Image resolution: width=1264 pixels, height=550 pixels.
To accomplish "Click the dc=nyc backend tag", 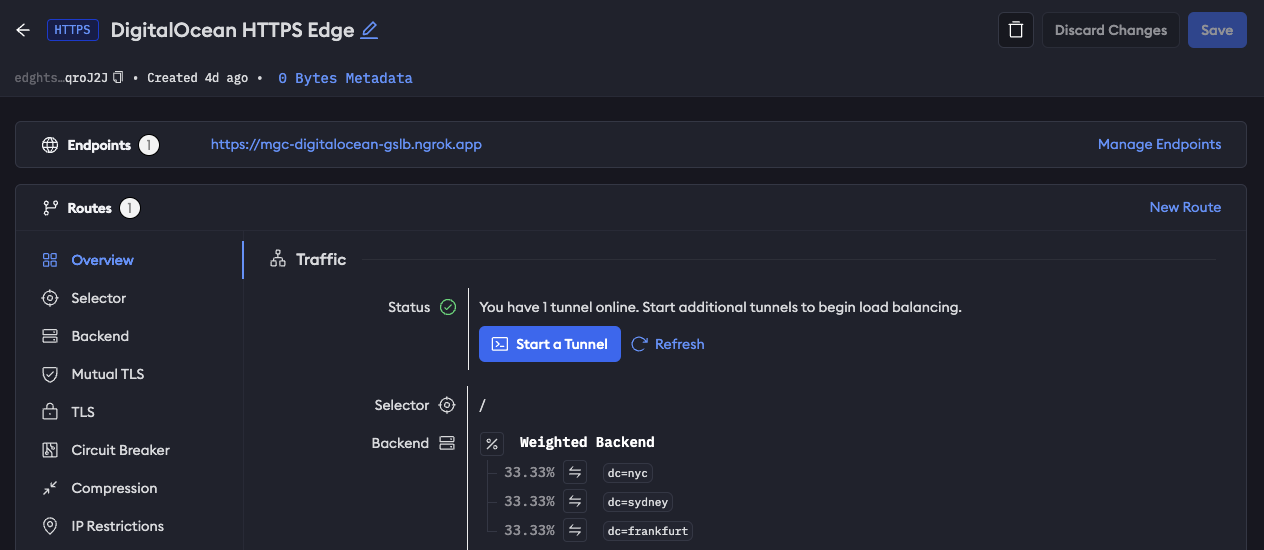I will click(628, 473).
